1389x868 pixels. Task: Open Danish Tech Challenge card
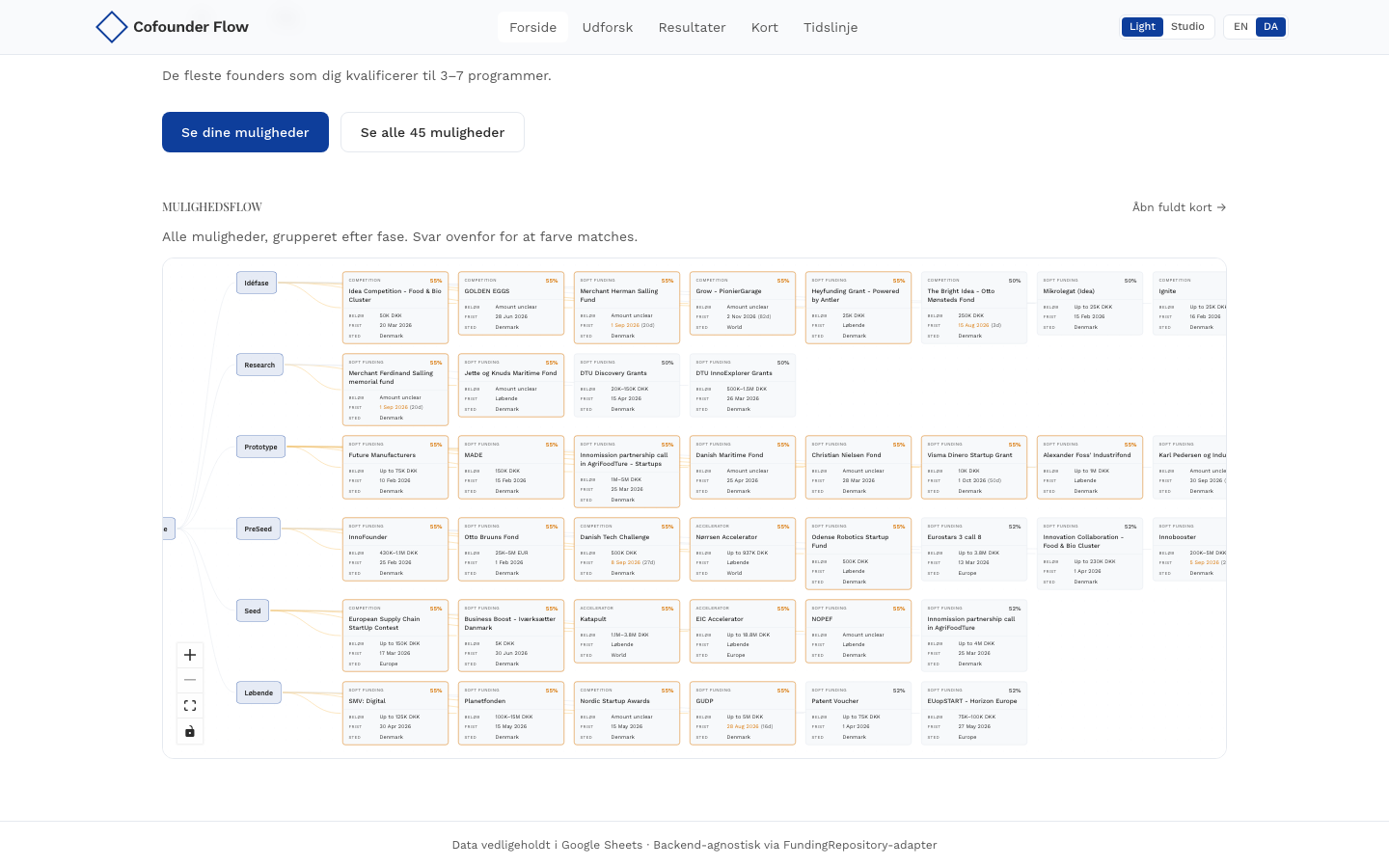[x=627, y=550]
